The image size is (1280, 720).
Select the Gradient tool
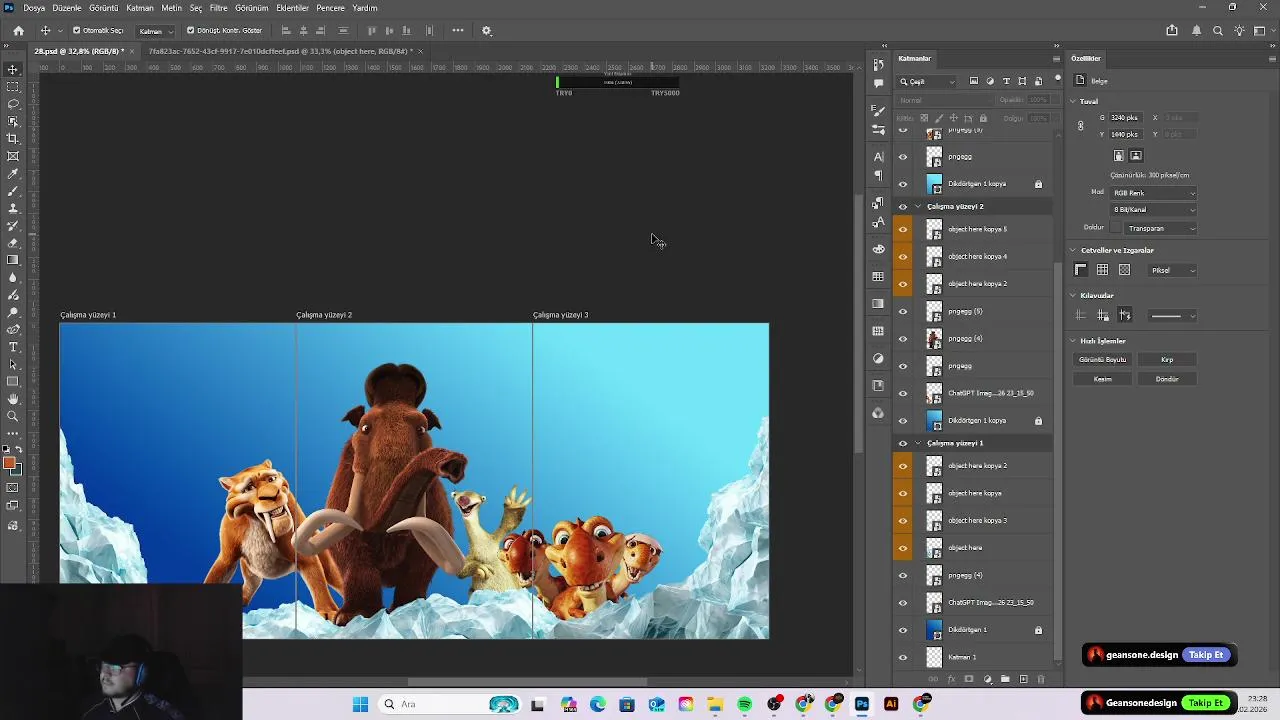click(13, 260)
